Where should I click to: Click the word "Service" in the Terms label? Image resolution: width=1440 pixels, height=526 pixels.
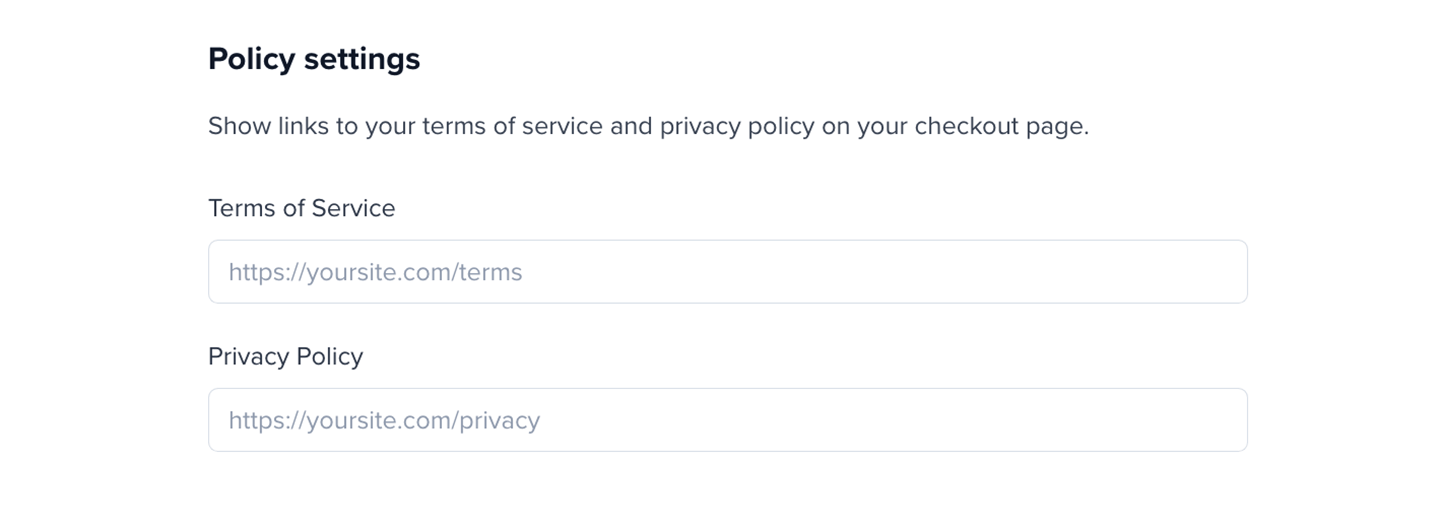tap(353, 208)
